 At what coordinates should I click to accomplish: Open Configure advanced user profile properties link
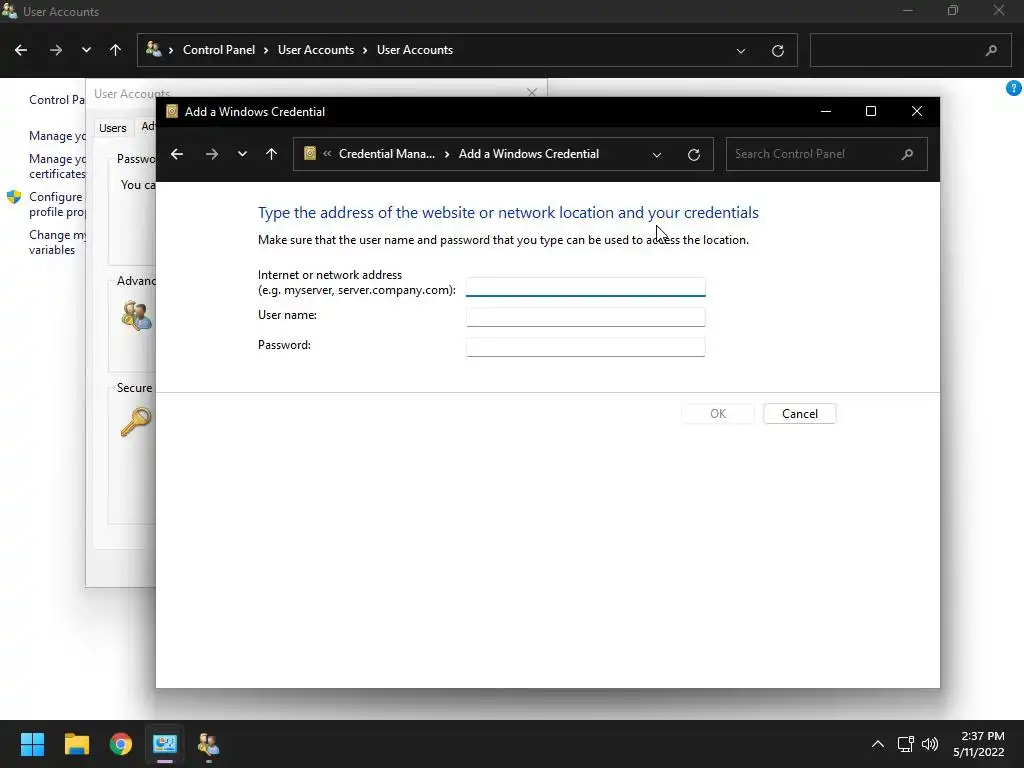click(57, 204)
